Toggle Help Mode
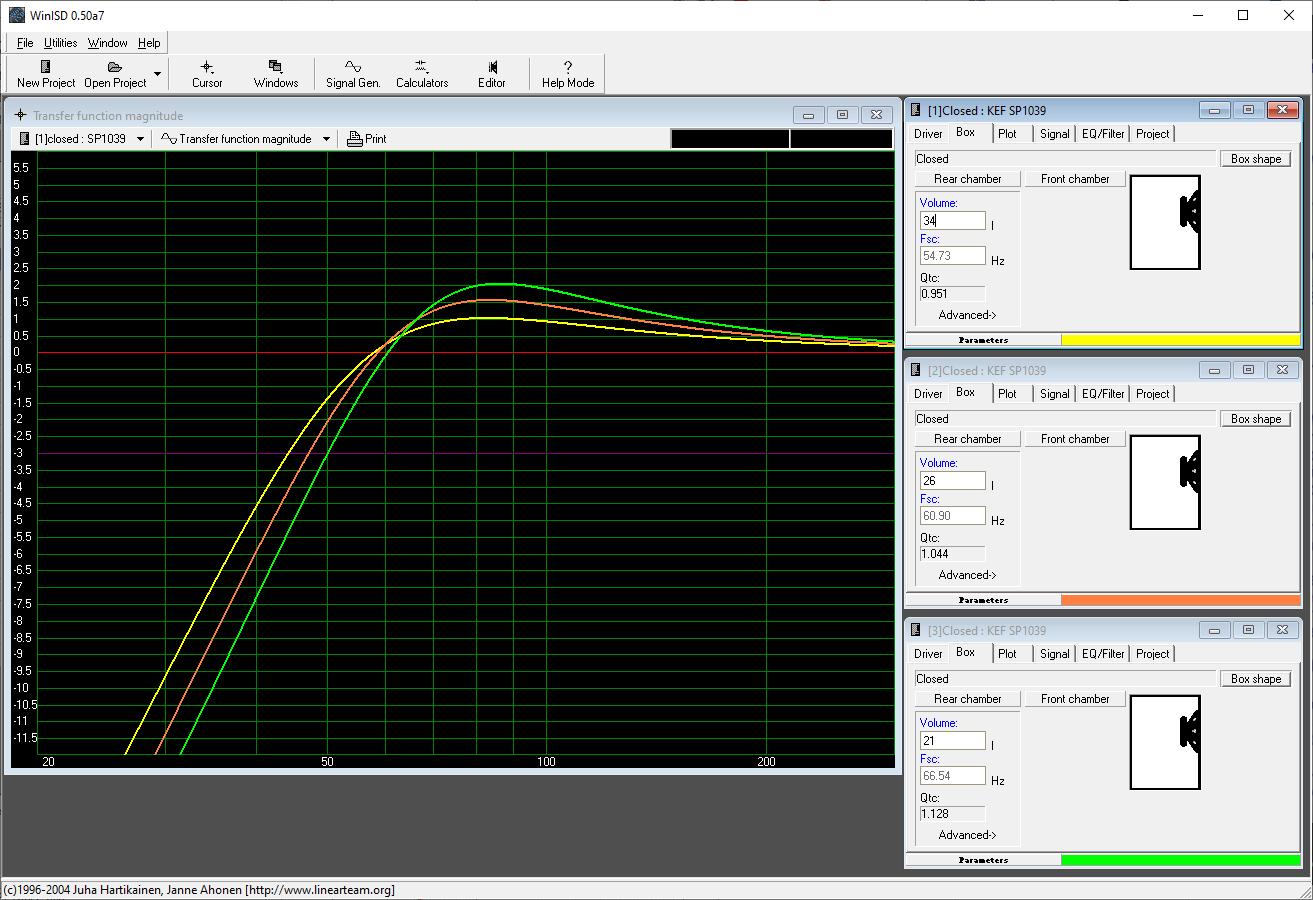 click(x=568, y=74)
